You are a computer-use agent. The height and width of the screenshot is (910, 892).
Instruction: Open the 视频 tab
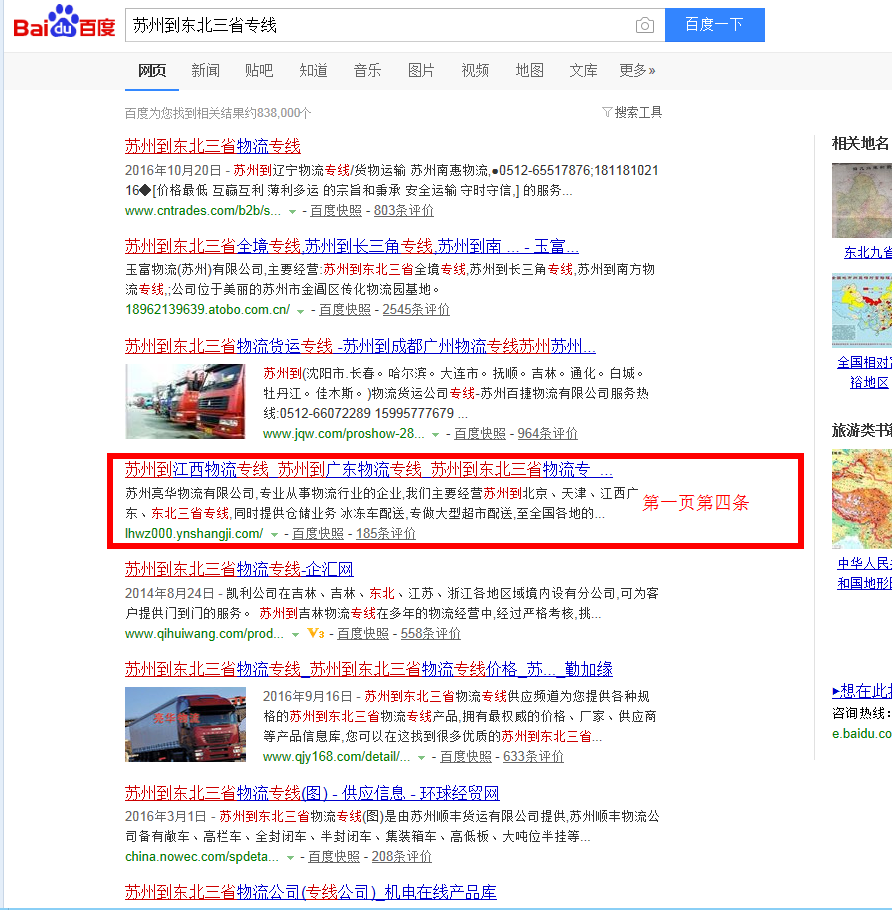(475, 71)
